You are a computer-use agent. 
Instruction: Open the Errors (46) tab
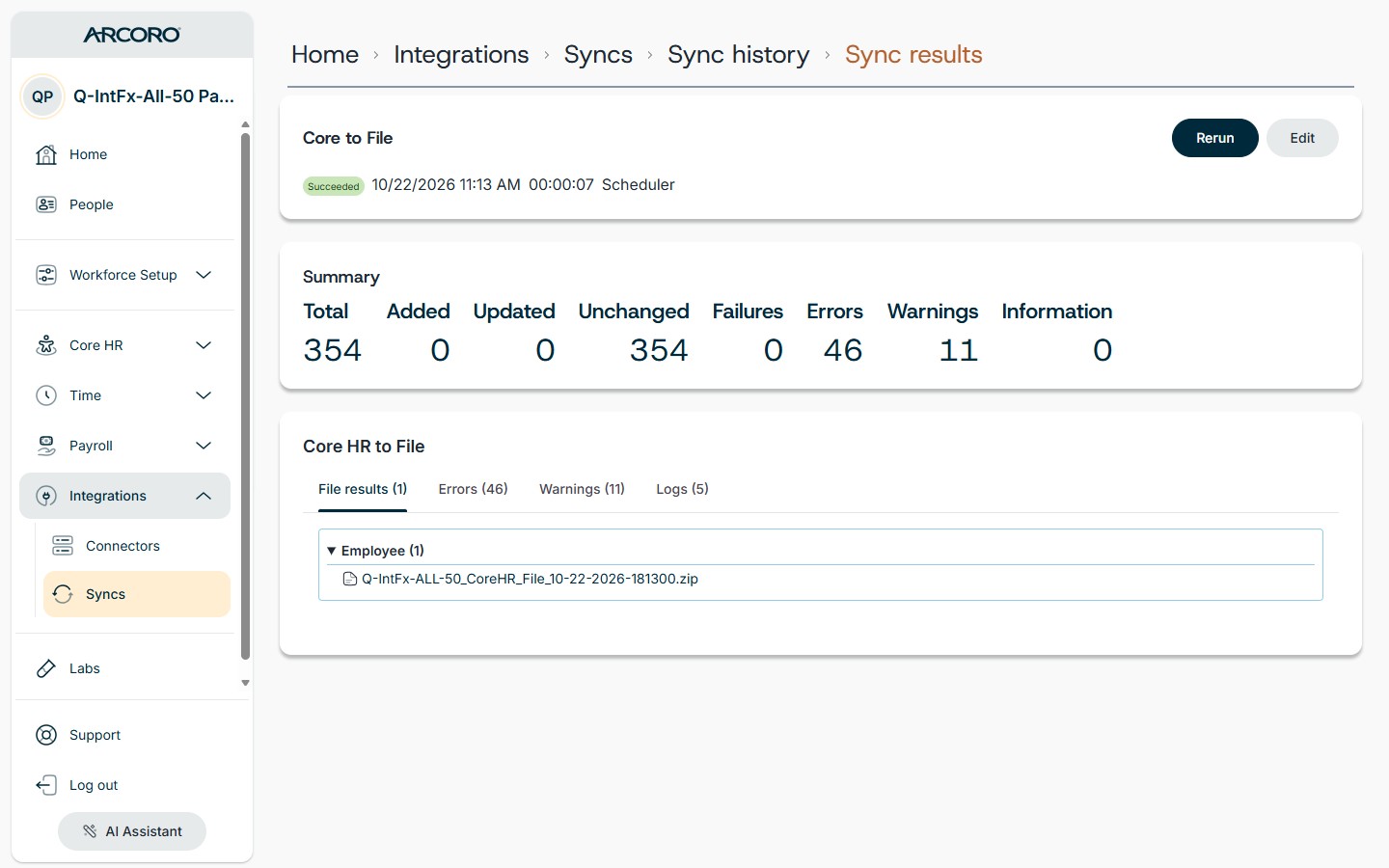point(473,489)
